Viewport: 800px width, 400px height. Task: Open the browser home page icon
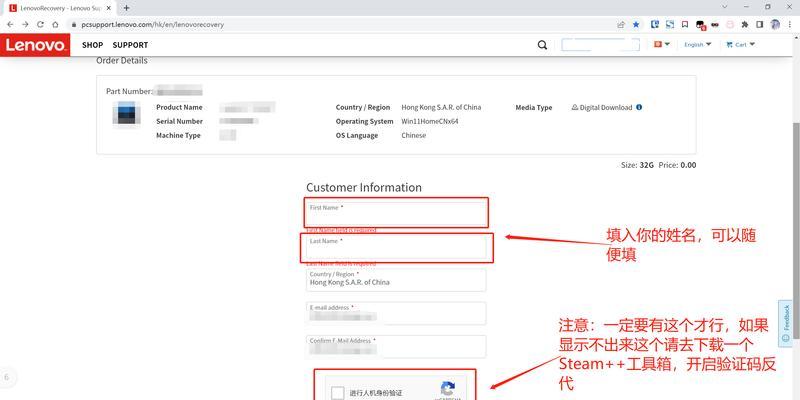[55, 24]
